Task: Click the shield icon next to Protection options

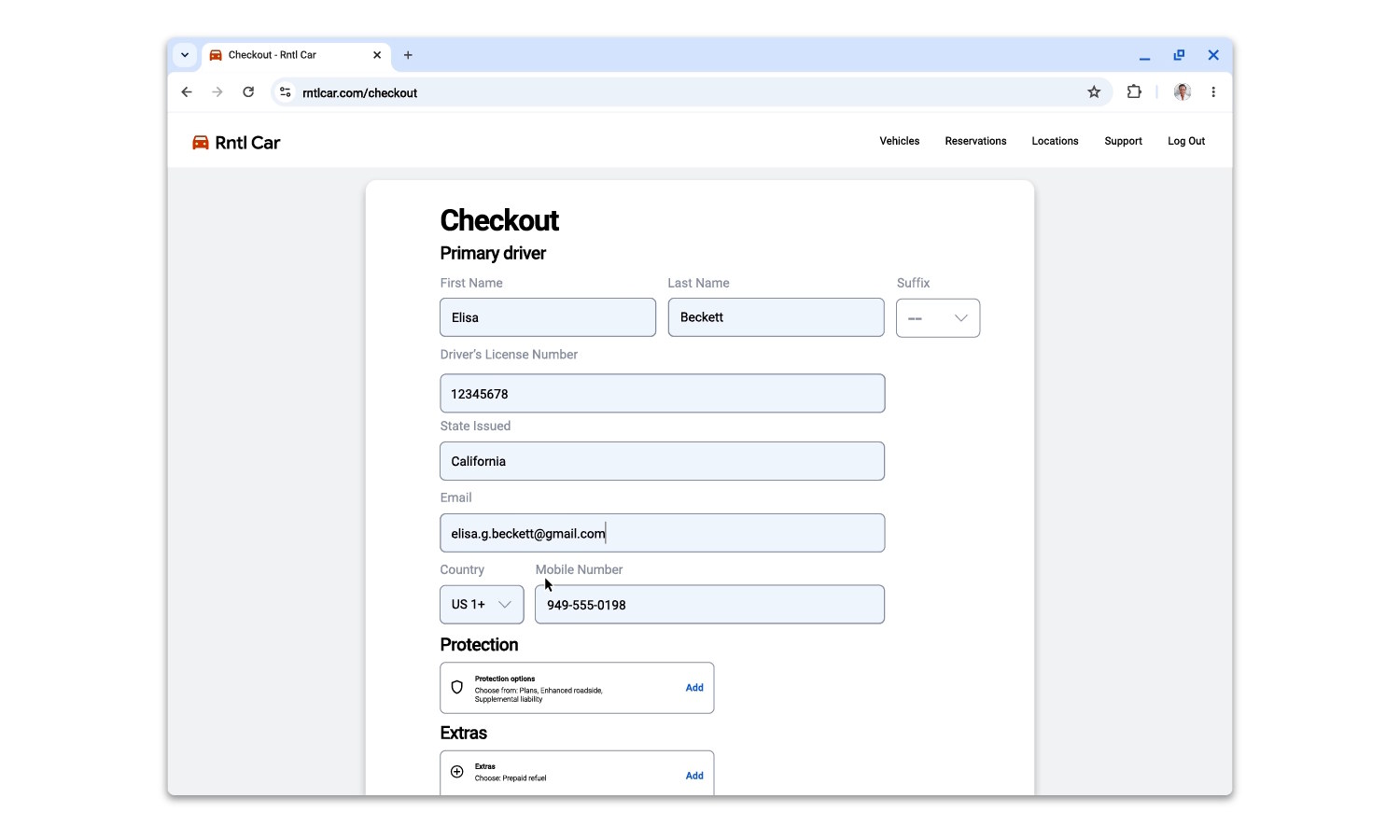Action: coord(456,687)
